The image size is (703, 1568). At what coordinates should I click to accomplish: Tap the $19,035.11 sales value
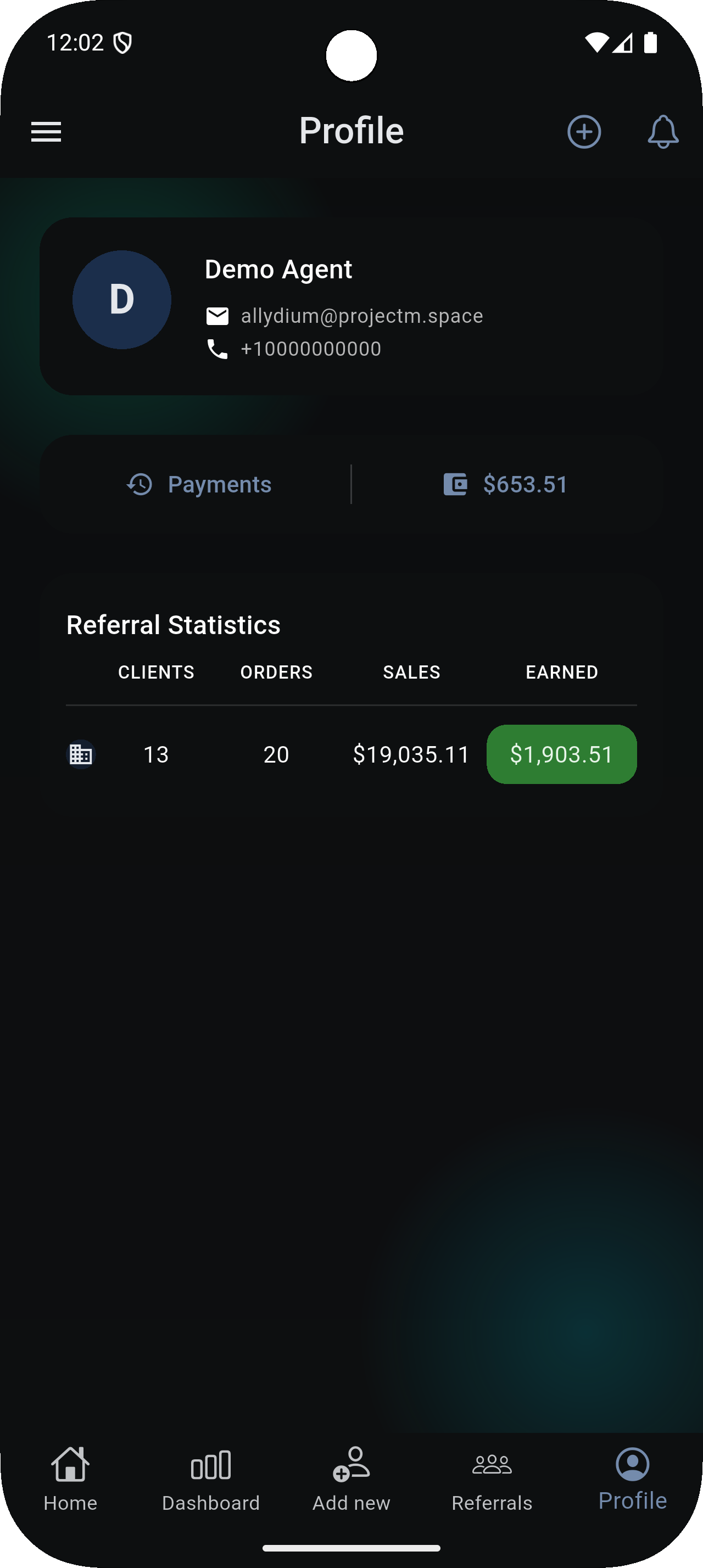pos(411,754)
